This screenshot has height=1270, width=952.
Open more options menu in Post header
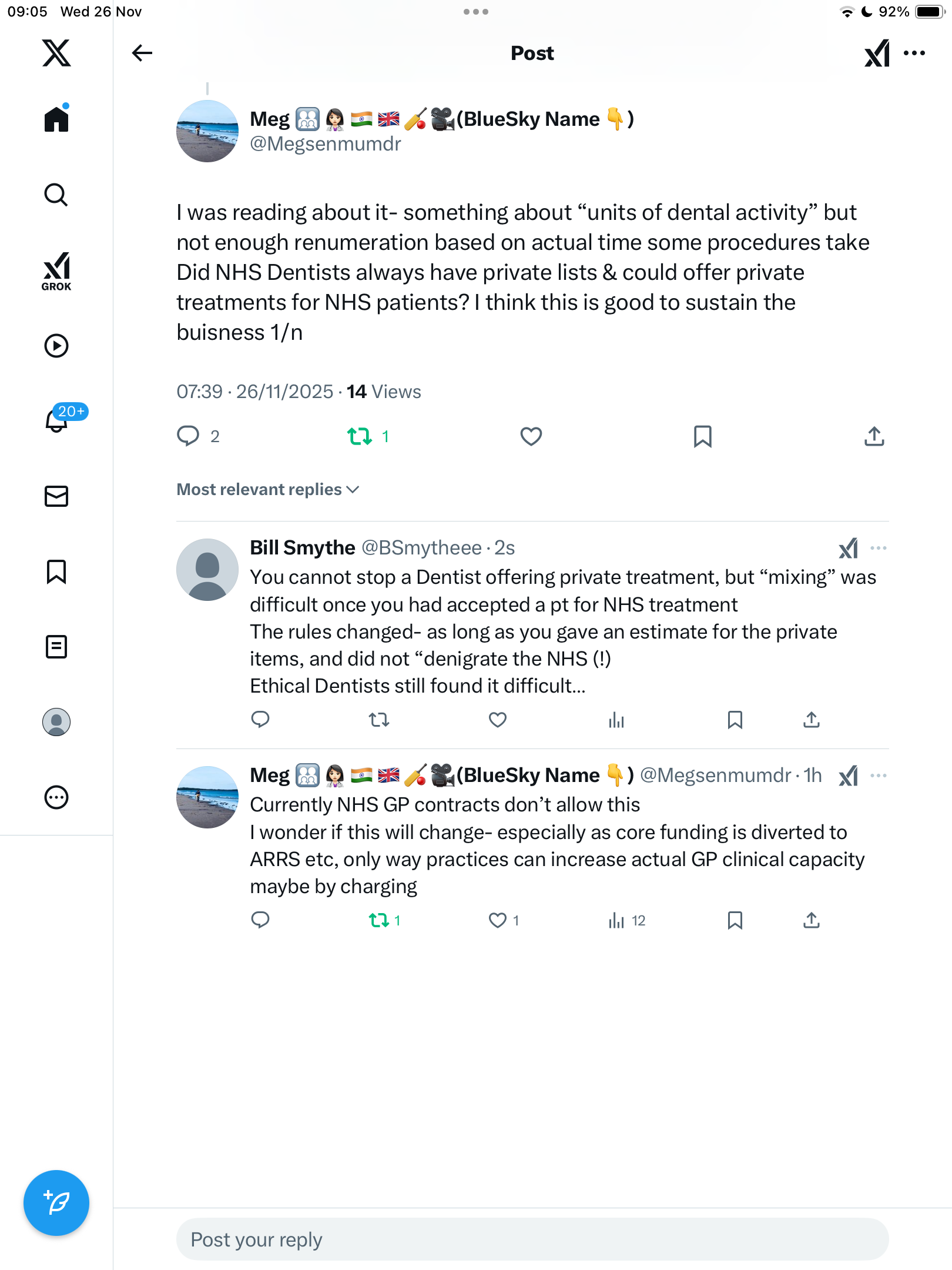tap(914, 53)
